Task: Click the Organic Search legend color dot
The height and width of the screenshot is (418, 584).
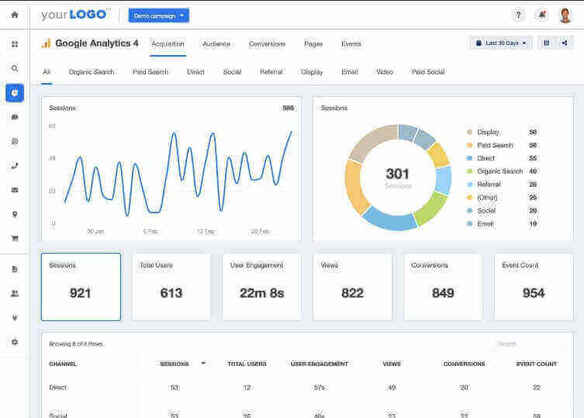Action: (470, 171)
